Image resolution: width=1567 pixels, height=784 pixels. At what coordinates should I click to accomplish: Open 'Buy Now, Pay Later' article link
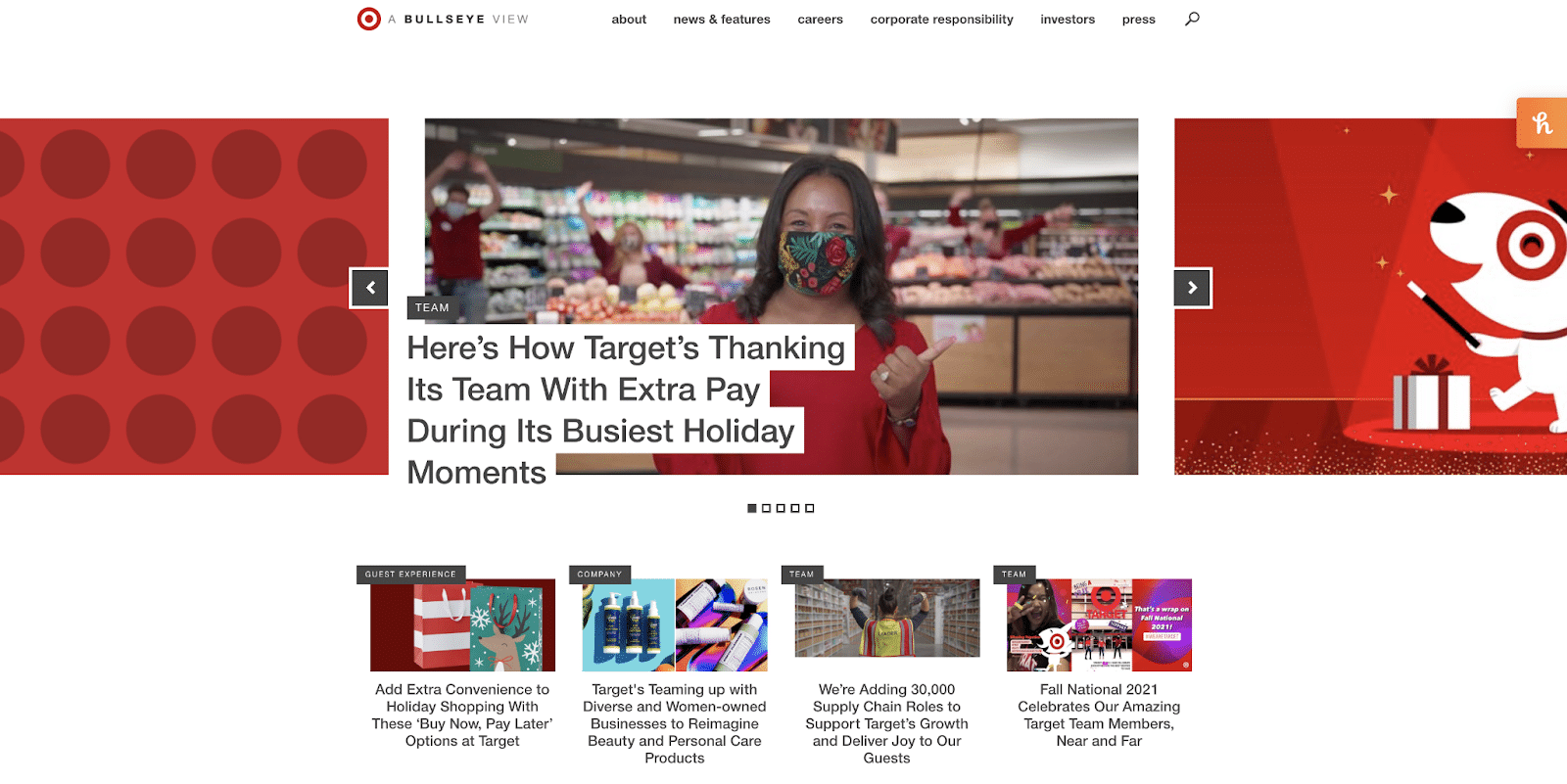click(x=462, y=715)
